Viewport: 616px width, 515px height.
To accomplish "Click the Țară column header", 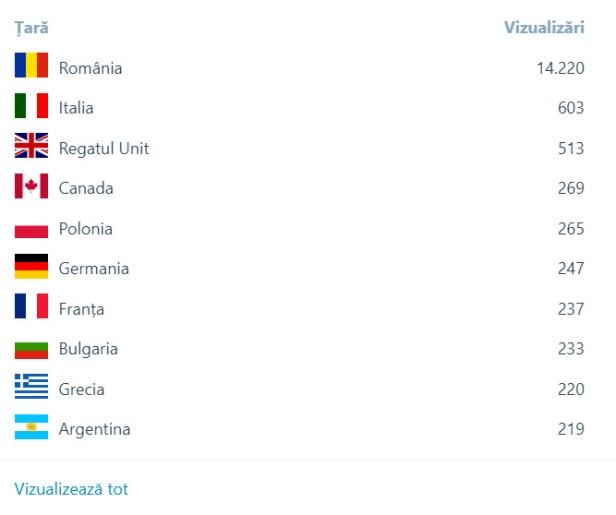I will pyautogui.click(x=31, y=28).
